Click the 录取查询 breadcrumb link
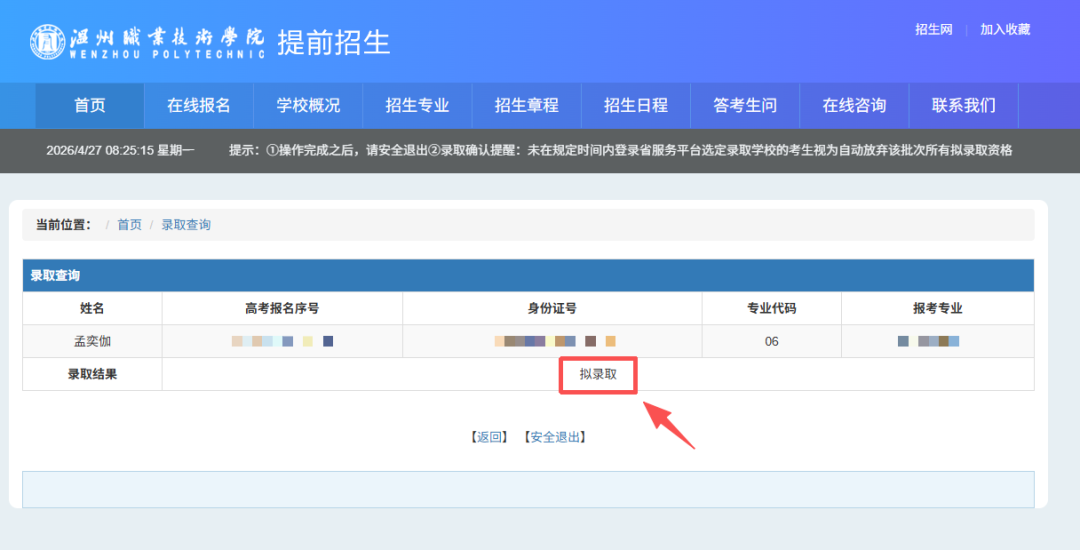 [186, 225]
